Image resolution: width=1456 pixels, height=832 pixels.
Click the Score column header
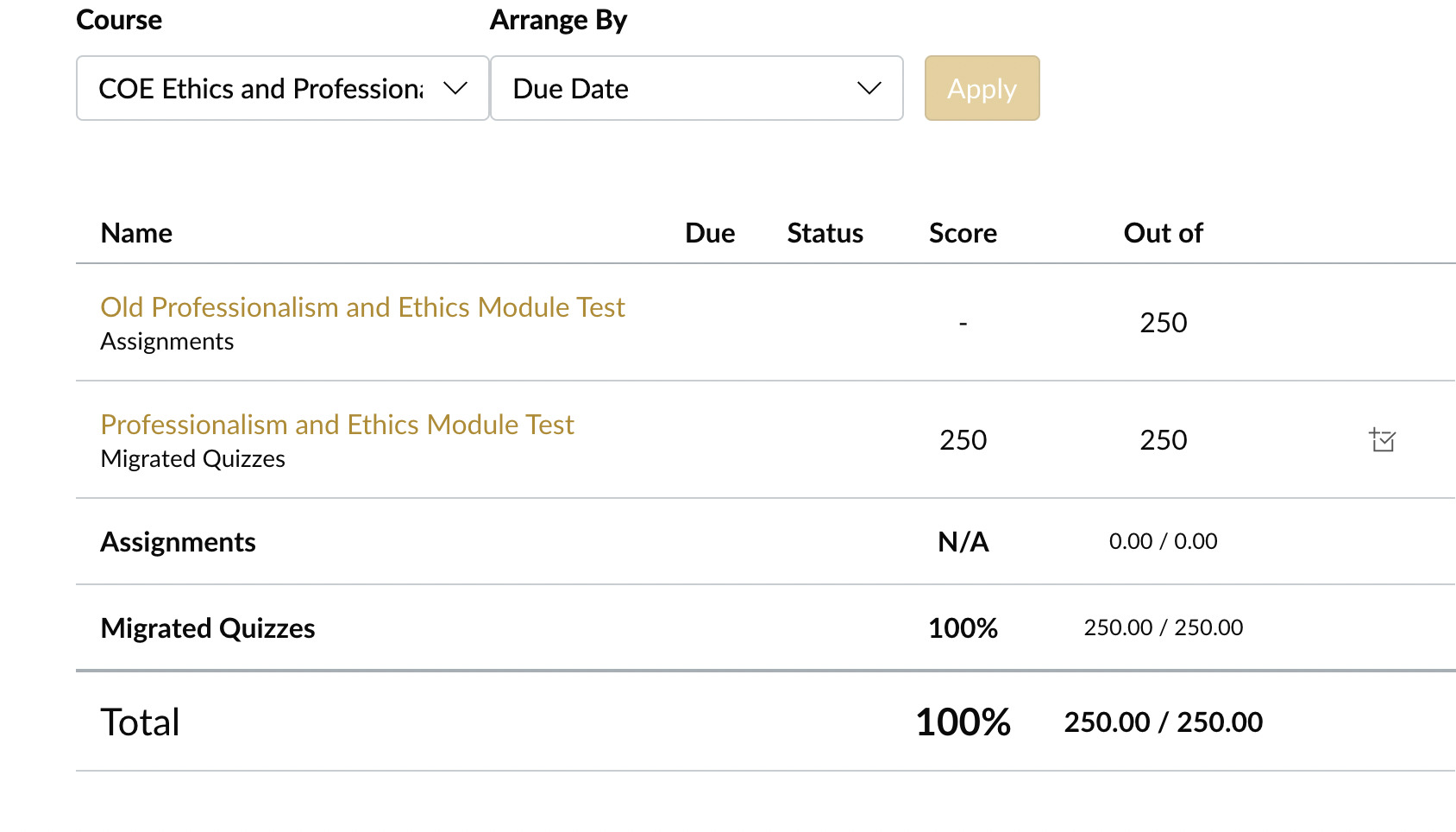click(x=963, y=233)
